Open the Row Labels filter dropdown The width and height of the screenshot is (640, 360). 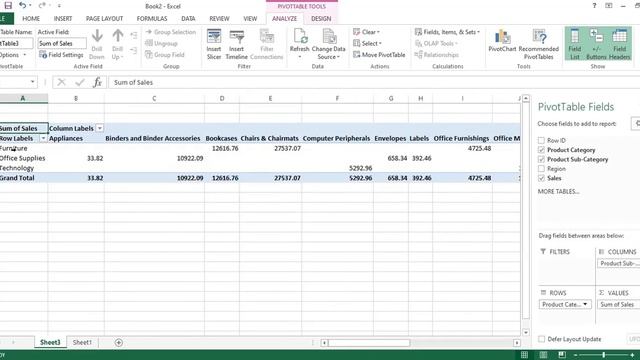tap(43, 138)
